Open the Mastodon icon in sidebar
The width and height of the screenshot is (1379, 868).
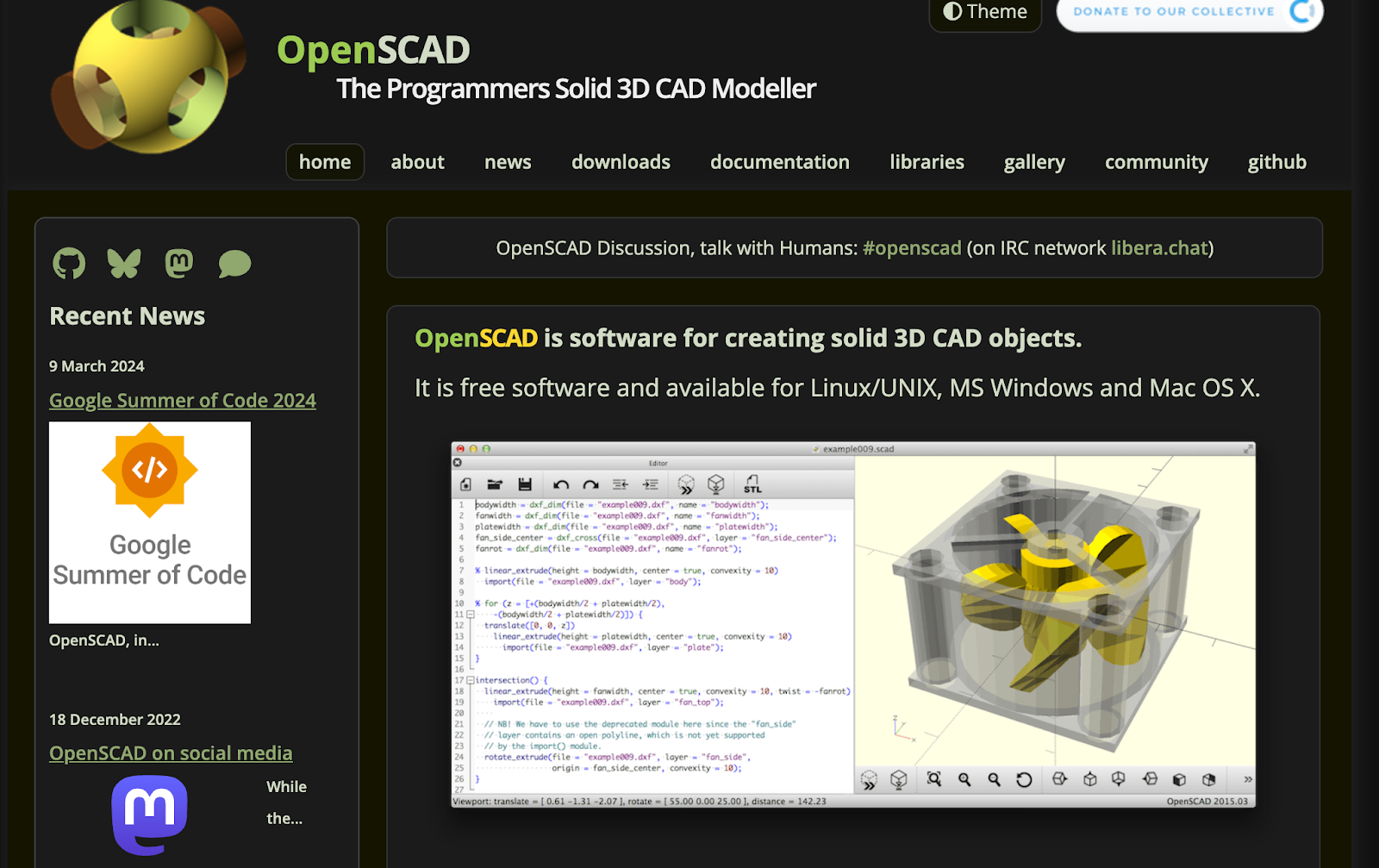point(179,263)
